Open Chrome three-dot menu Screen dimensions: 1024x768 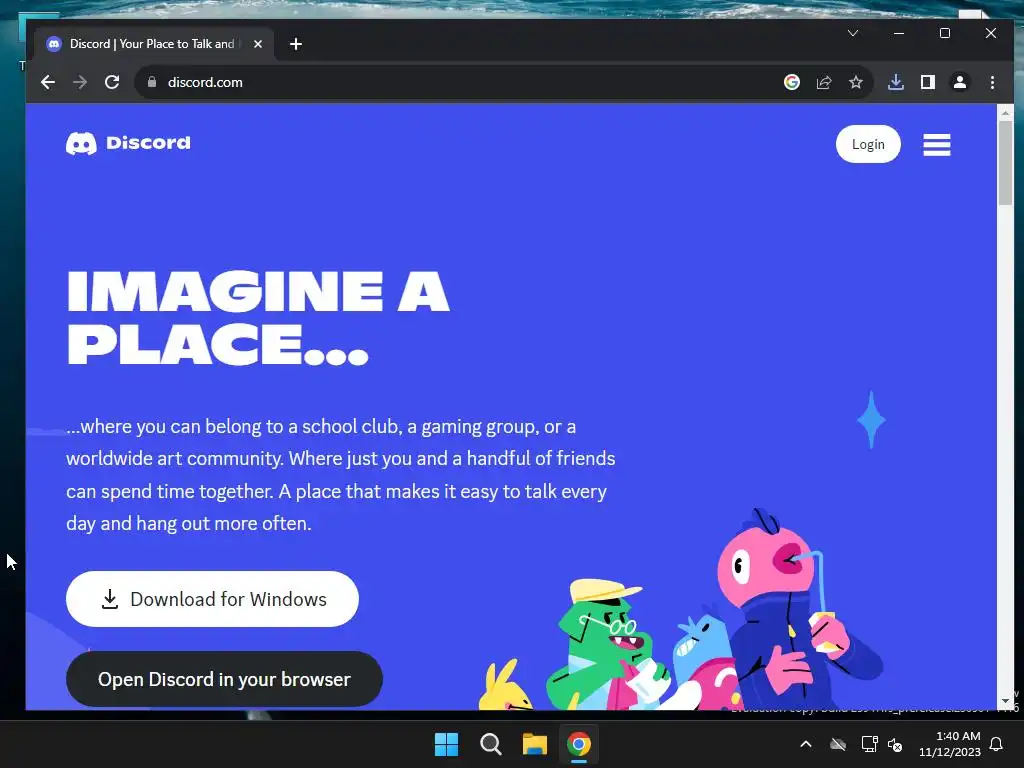pos(992,82)
